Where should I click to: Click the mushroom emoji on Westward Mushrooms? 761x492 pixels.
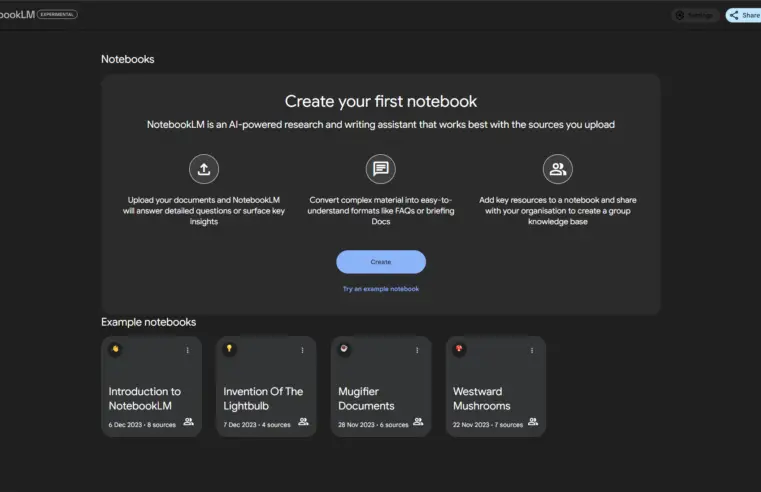coord(460,349)
